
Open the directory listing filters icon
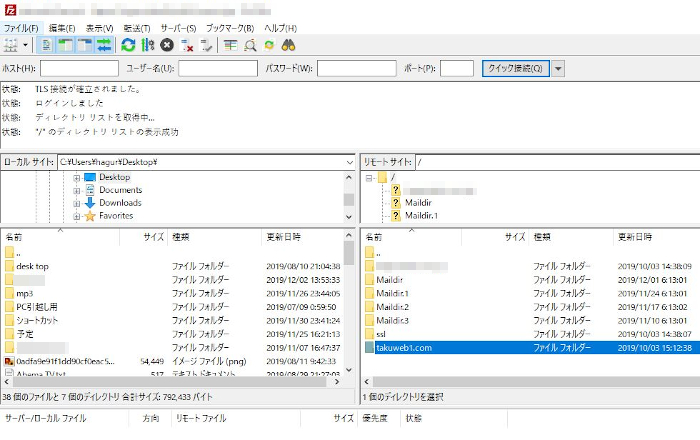[x=230, y=45]
